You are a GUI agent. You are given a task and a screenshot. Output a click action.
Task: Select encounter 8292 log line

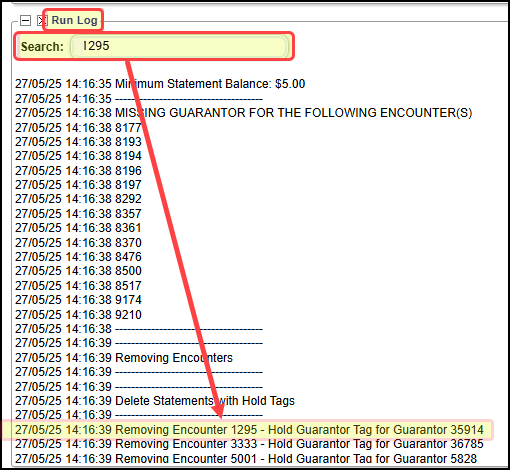[78, 199]
